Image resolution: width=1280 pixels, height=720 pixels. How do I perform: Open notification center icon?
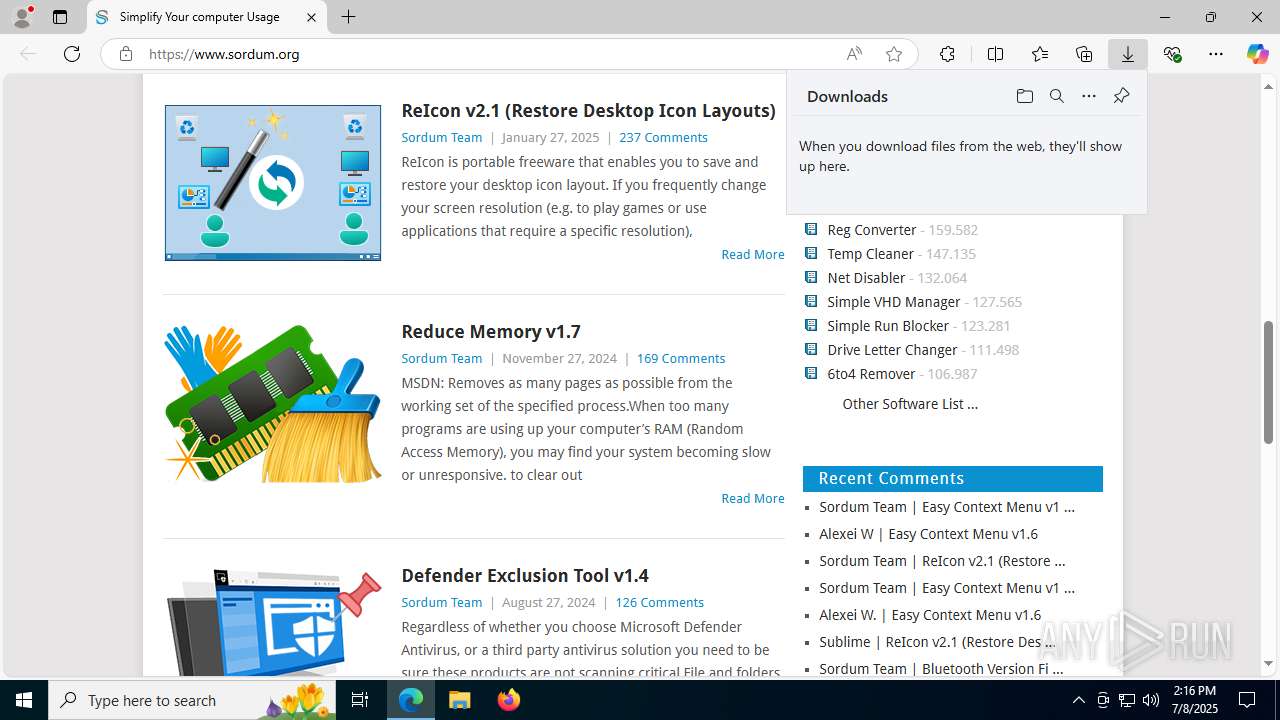click(1247, 700)
